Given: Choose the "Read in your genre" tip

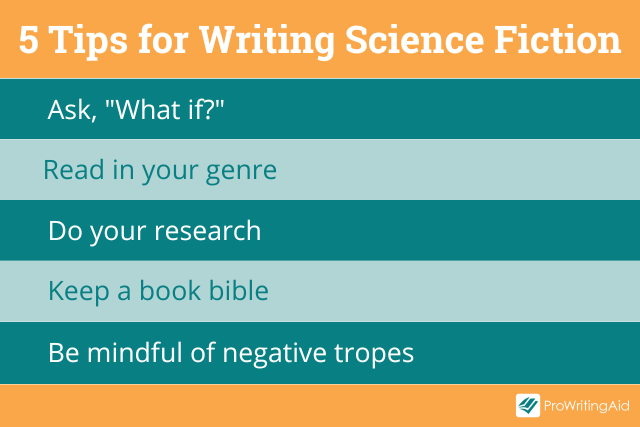Looking at the screenshot, I should (160, 170).
